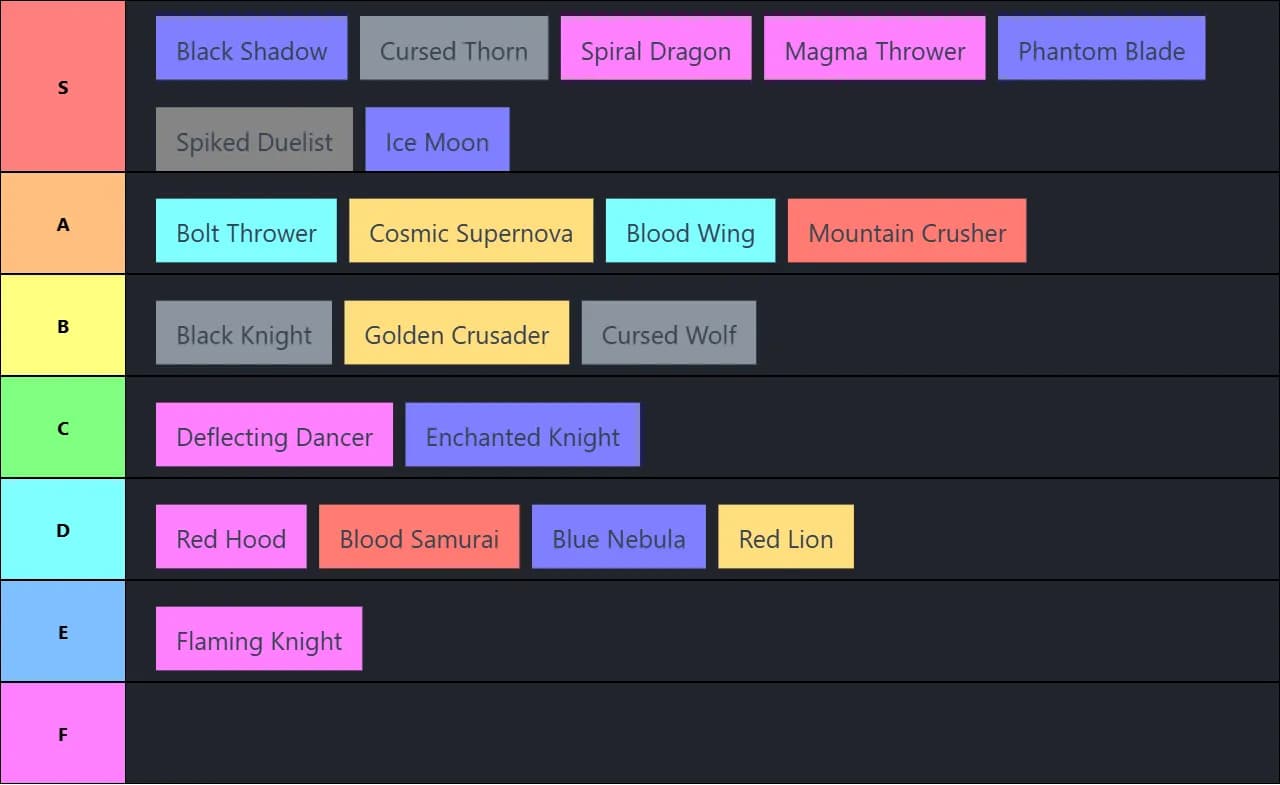Select Magma Thrower in the S row
This screenshot has width=1280, height=785.
[x=874, y=48]
